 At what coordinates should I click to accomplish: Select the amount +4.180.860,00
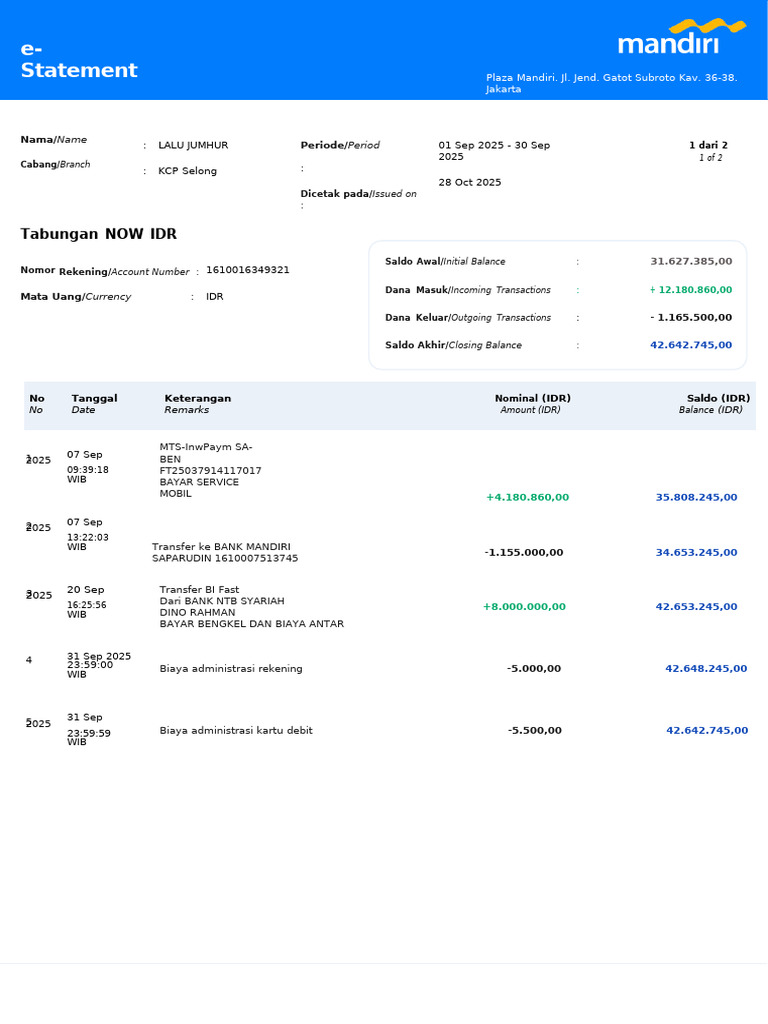click(x=528, y=497)
